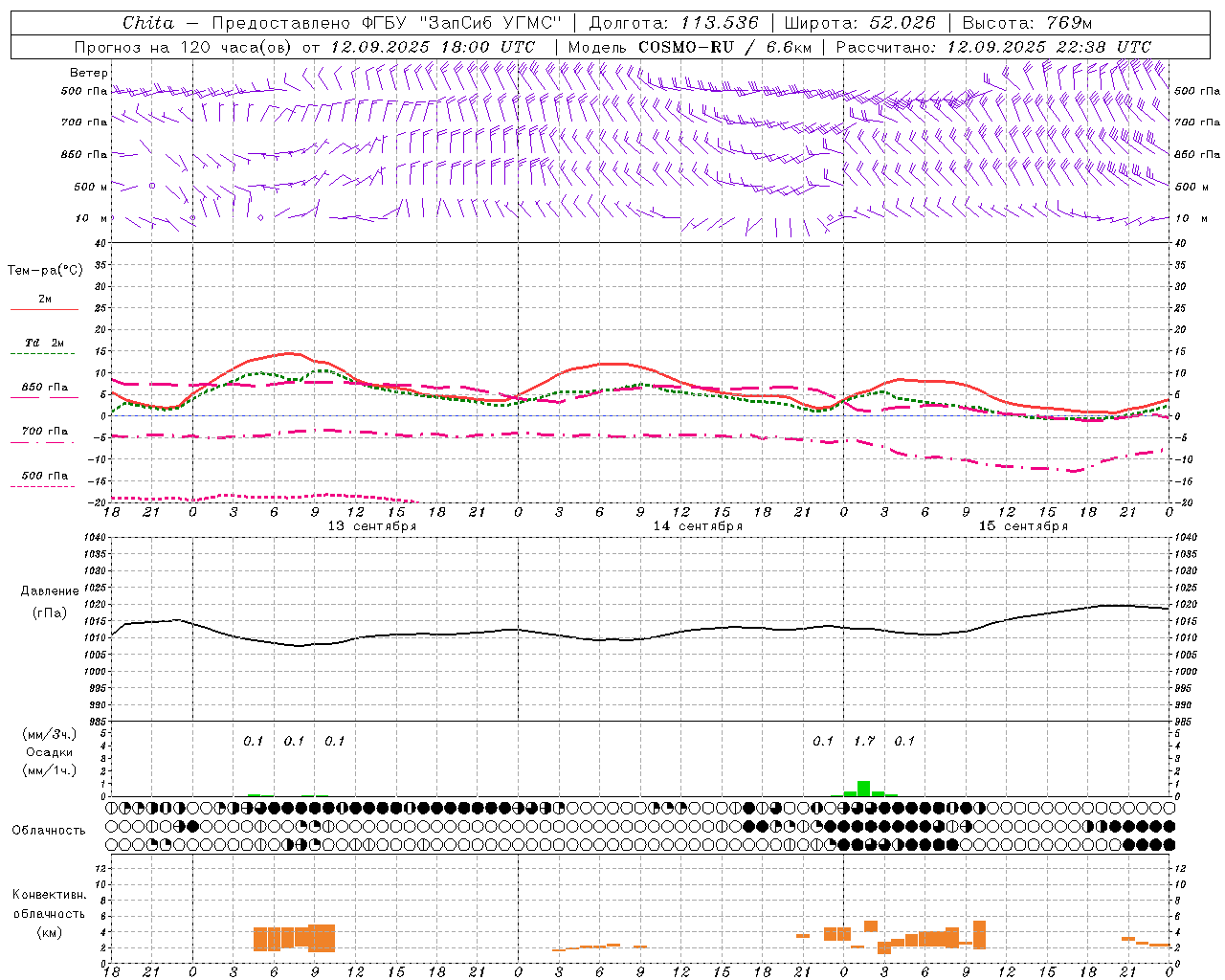Image resolution: width=1225 pixels, height=980 pixels.
Task: Click the "Модель COSMO-RU / 6.6км" text
Action: point(690,47)
